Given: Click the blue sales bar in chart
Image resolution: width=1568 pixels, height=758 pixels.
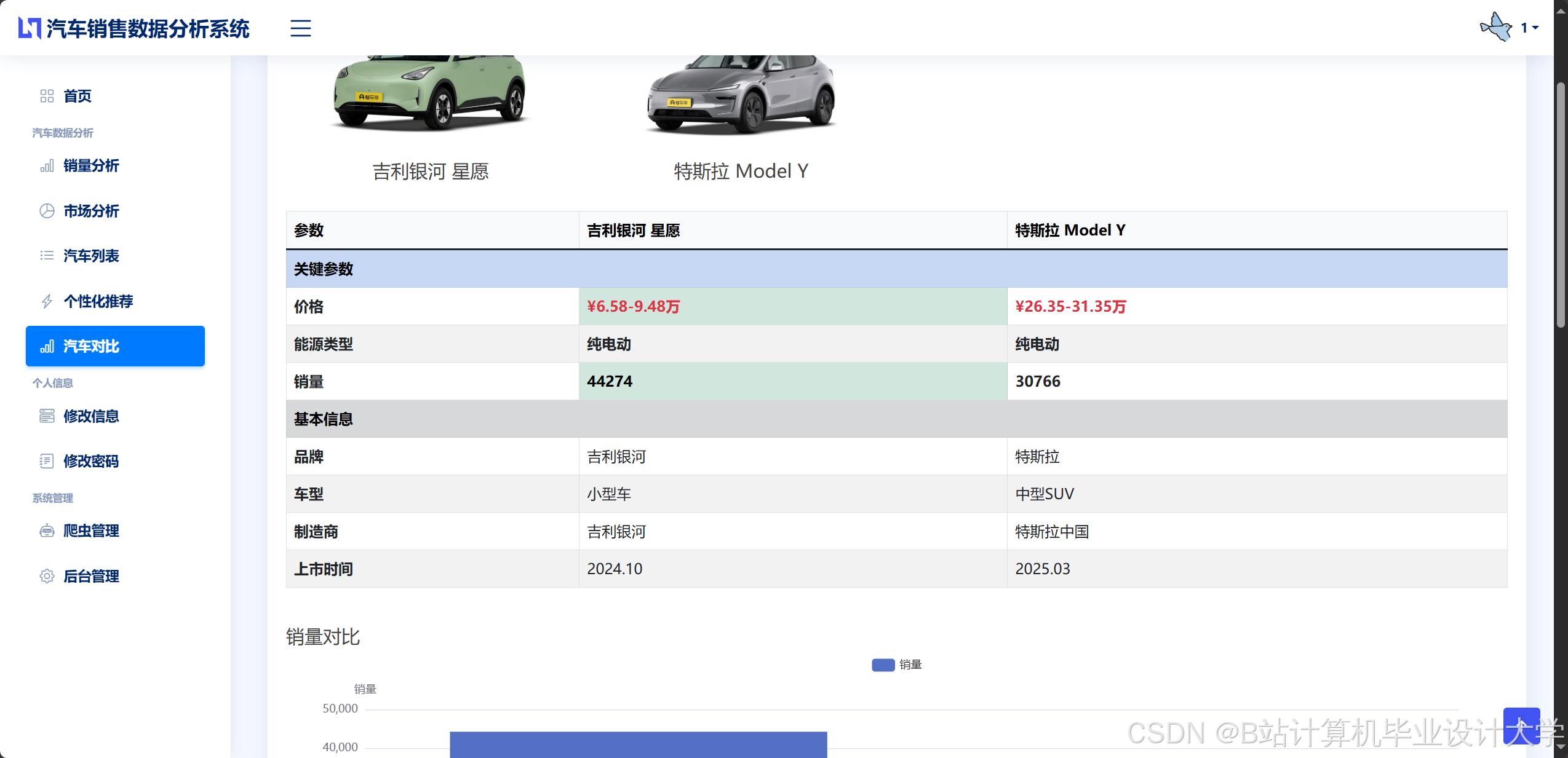Looking at the screenshot, I should pyautogui.click(x=638, y=744).
